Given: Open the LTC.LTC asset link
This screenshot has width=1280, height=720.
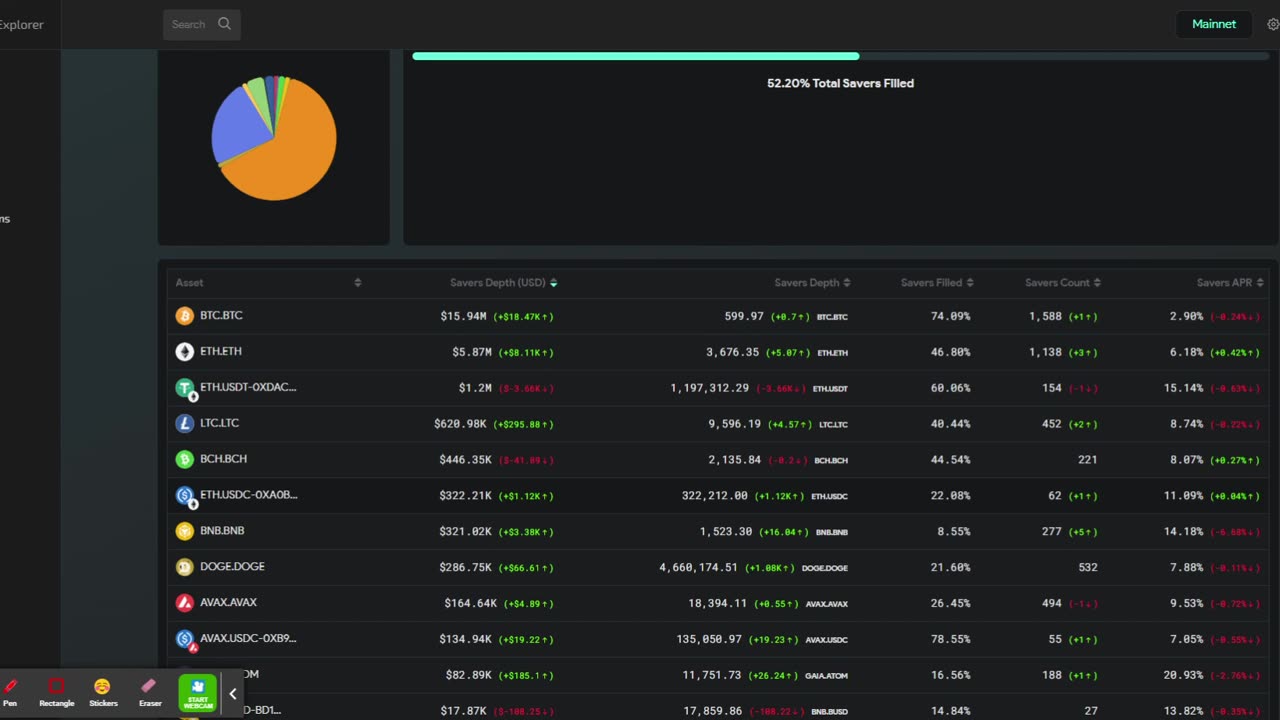Looking at the screenshot, I should pos(219,423).
